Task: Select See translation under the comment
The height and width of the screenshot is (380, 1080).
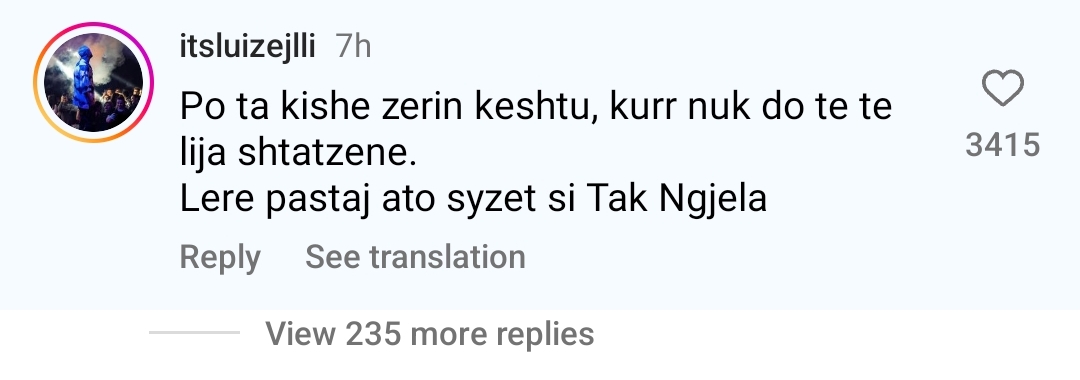Action: [415, 257]
